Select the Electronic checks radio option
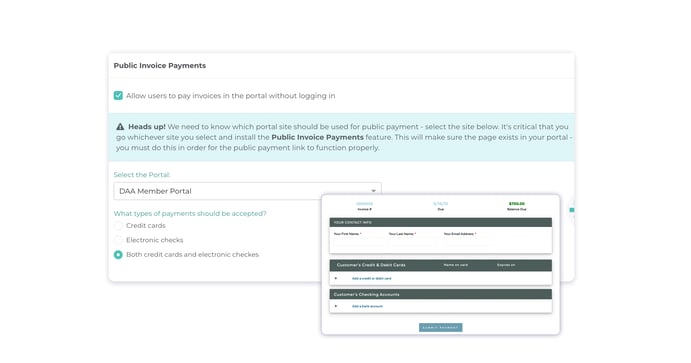This screenshot has width=691, height=363. tap(118, 240)
